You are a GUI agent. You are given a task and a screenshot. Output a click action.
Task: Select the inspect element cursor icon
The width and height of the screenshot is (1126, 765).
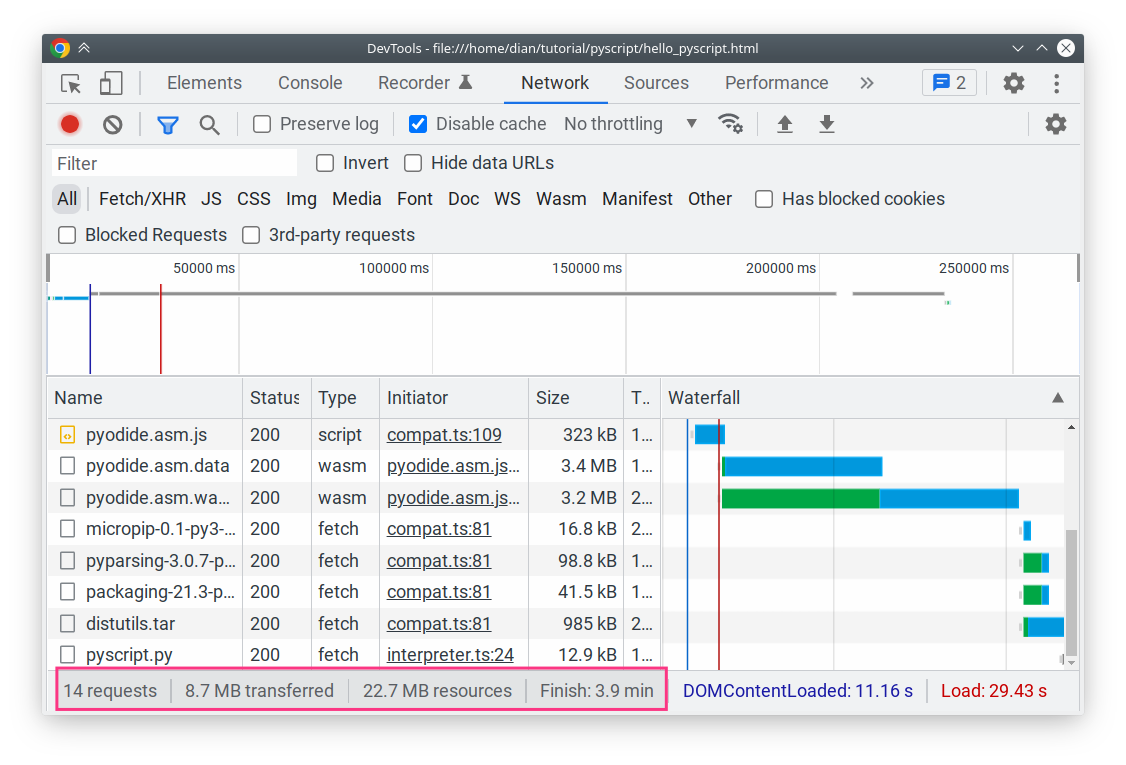(70, 83)
